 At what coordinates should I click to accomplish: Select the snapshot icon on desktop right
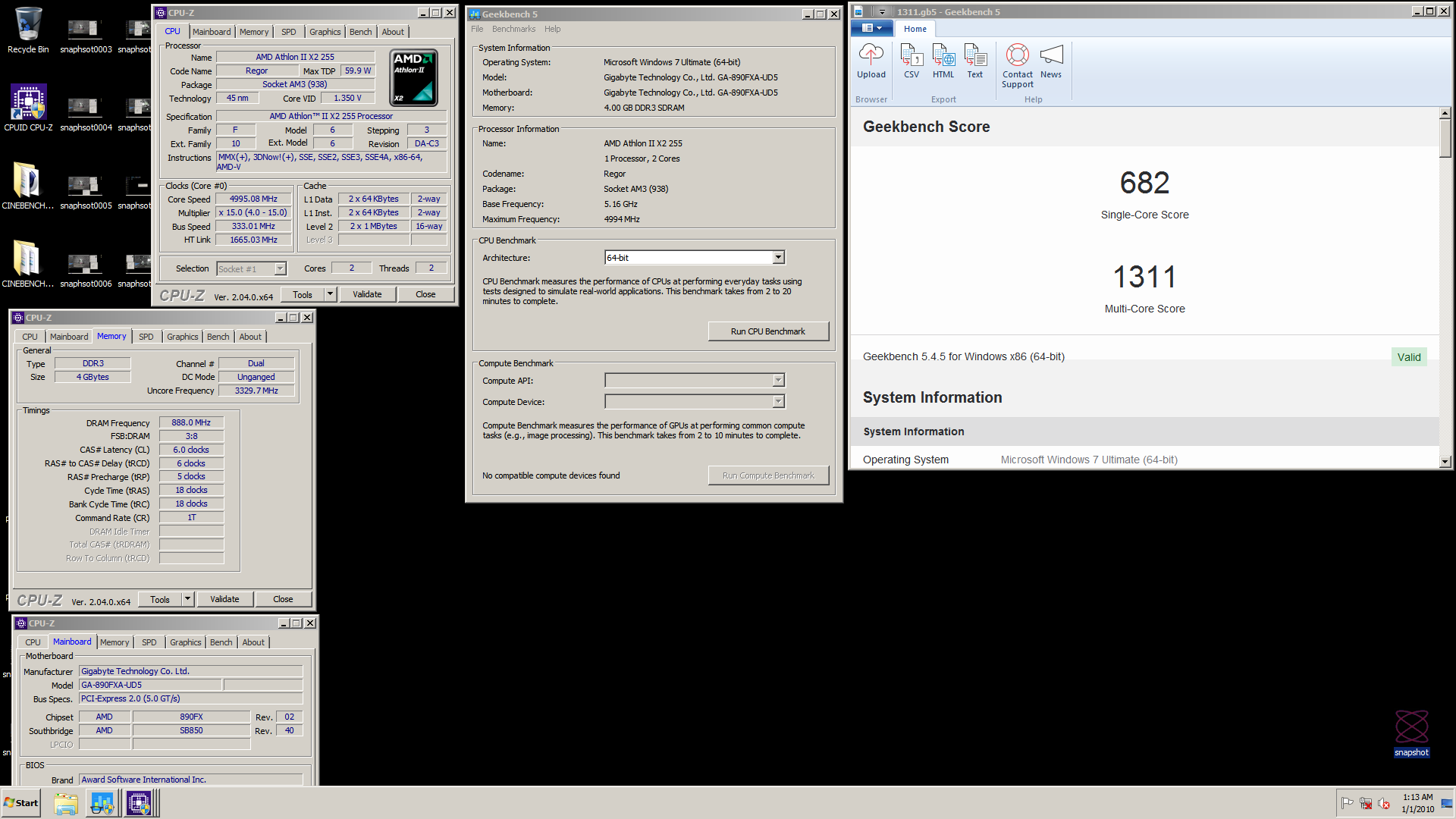pyautogui.click(x=1411, y=733)
